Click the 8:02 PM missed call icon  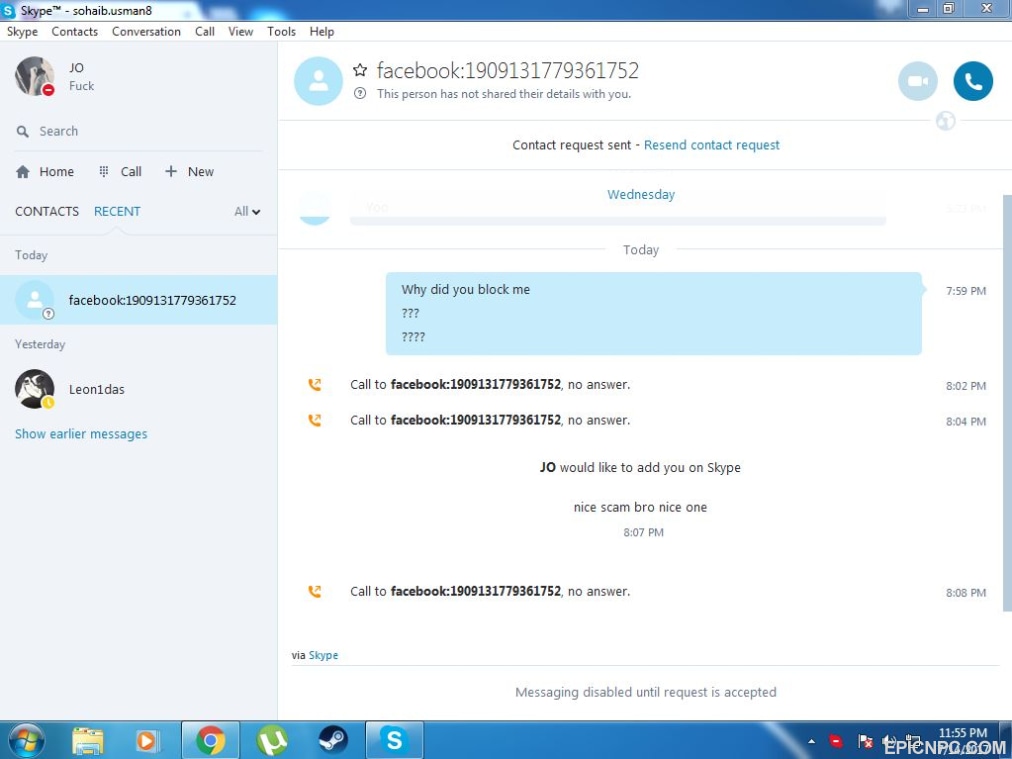pyautogui.click(x=314, y=385)
